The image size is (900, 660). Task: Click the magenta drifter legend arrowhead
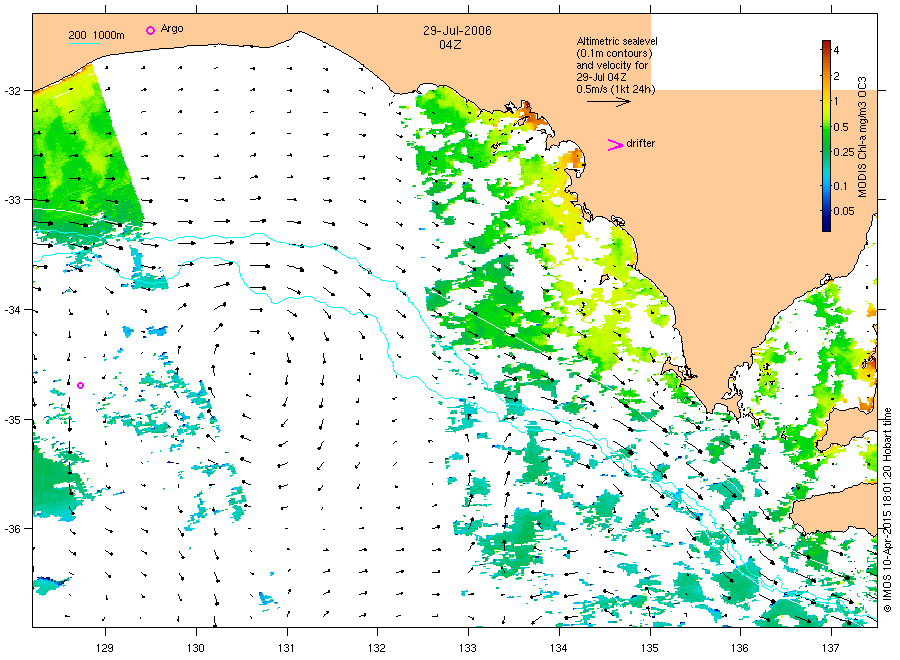[x=615, y=145]
